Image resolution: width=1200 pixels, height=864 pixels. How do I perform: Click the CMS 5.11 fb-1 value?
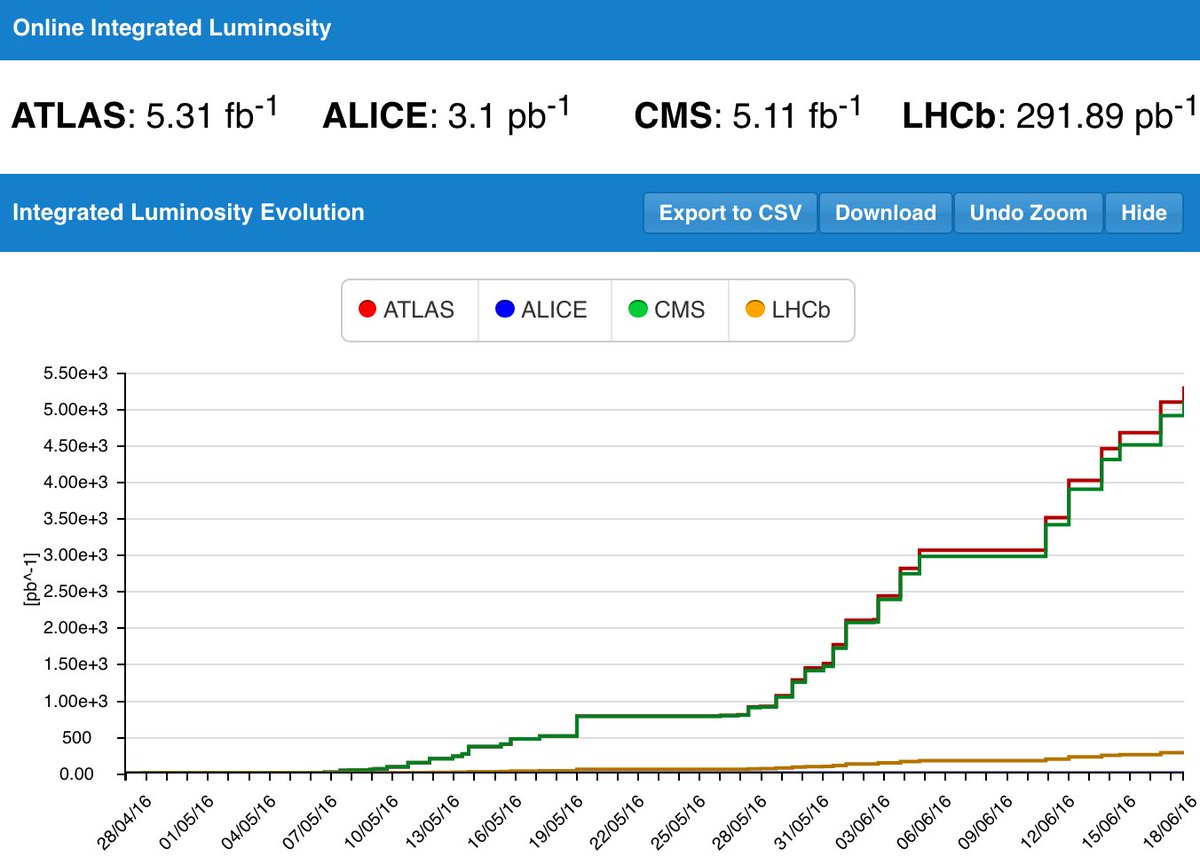click(x=747, y=114)
